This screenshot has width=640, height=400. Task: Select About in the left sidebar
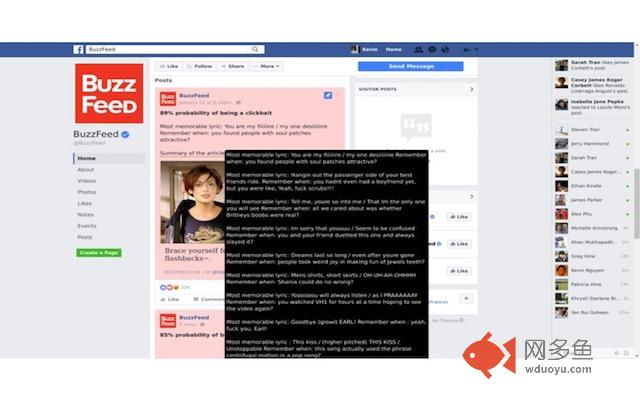click(x=86, y=169)
